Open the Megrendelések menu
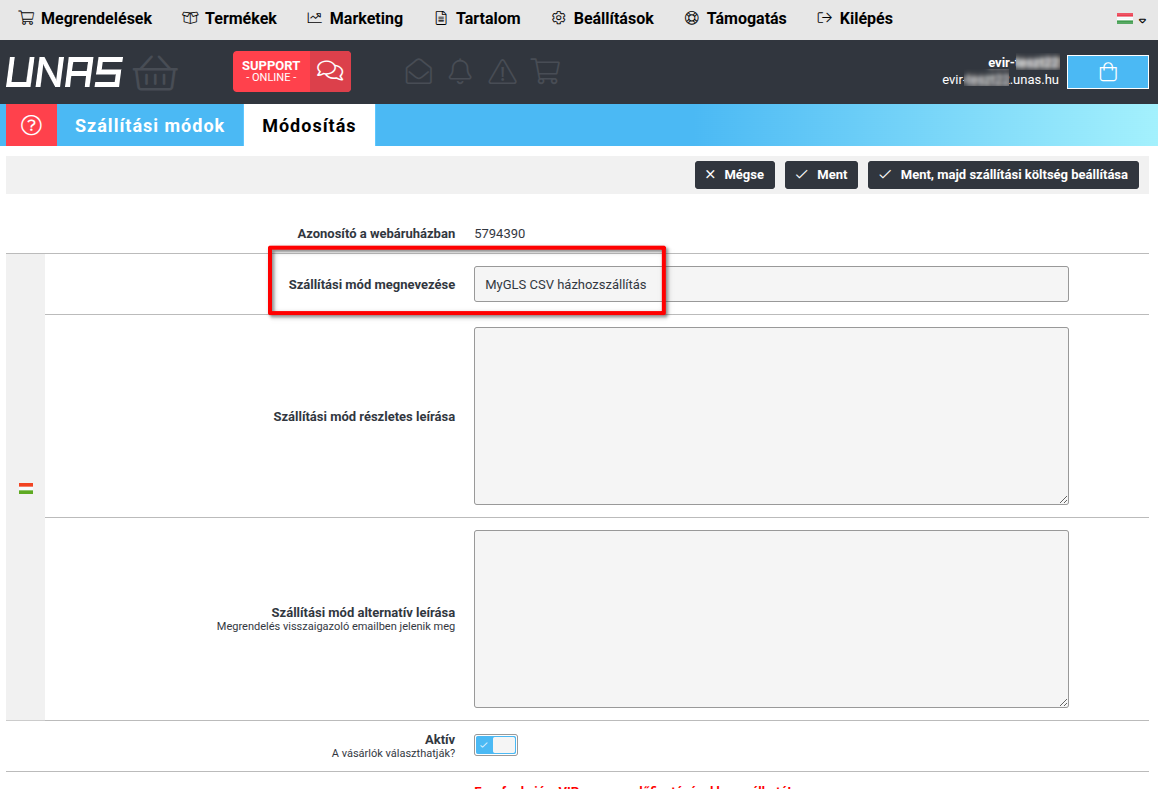 point(85,18)
